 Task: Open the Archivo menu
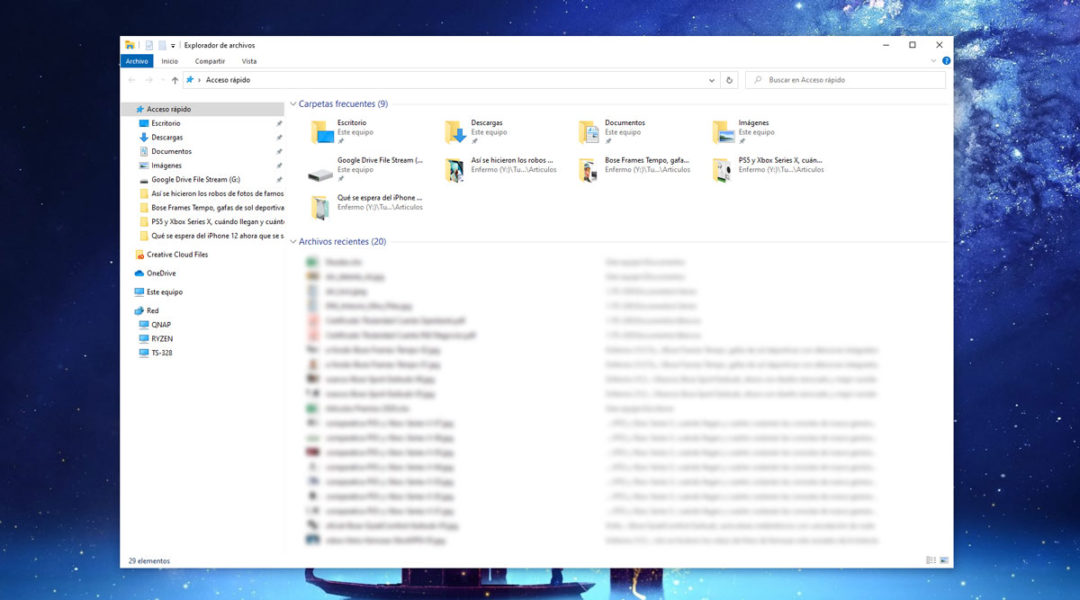click(137, 61)
